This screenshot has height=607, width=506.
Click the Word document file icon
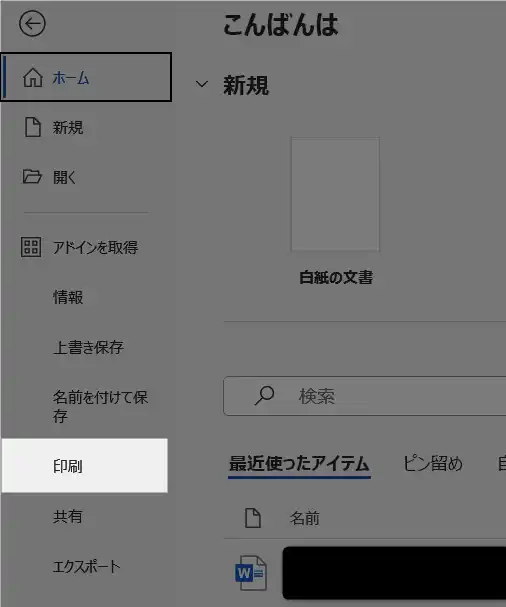(251, 573)
